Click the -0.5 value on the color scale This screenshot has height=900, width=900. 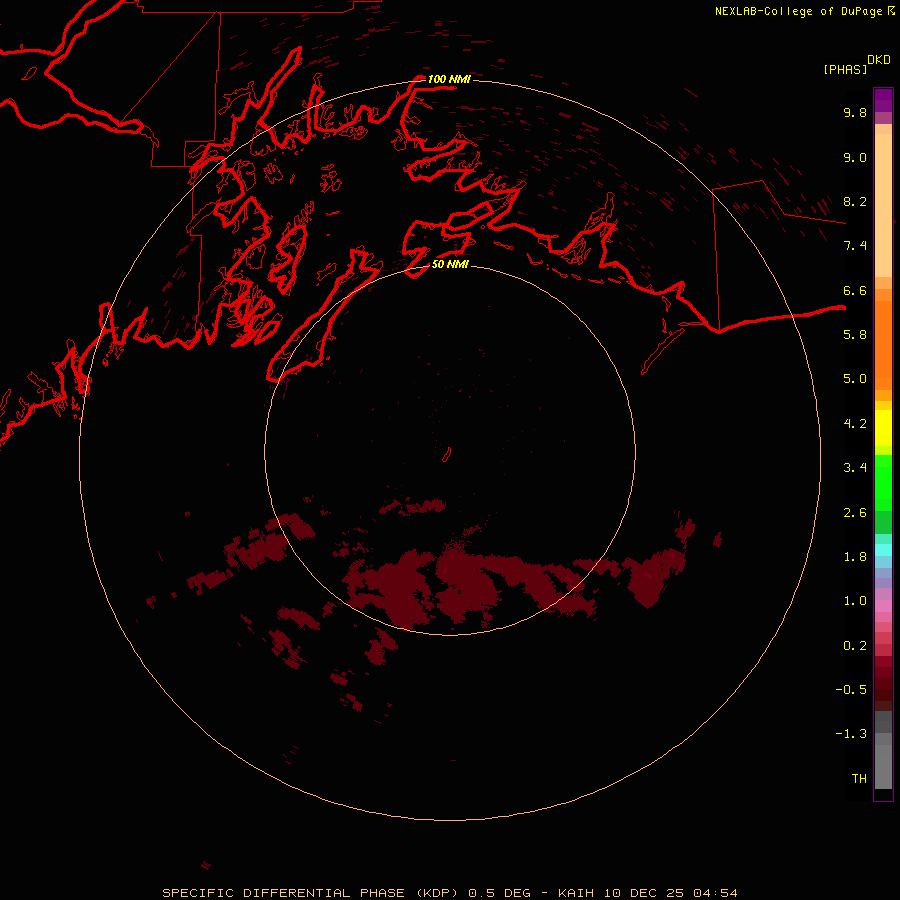pos(851,690)
